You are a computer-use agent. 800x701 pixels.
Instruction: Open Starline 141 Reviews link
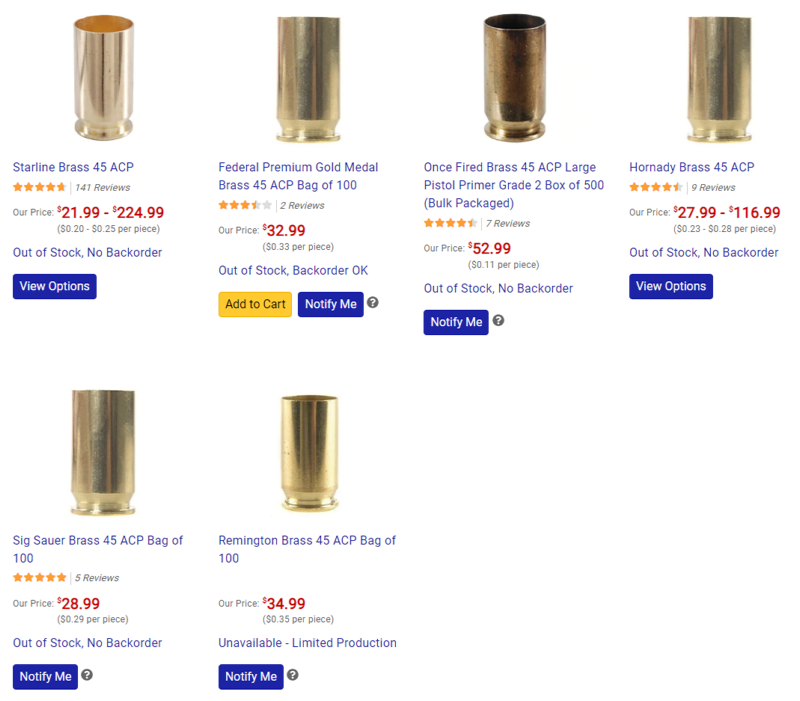[x=103, y=187]
